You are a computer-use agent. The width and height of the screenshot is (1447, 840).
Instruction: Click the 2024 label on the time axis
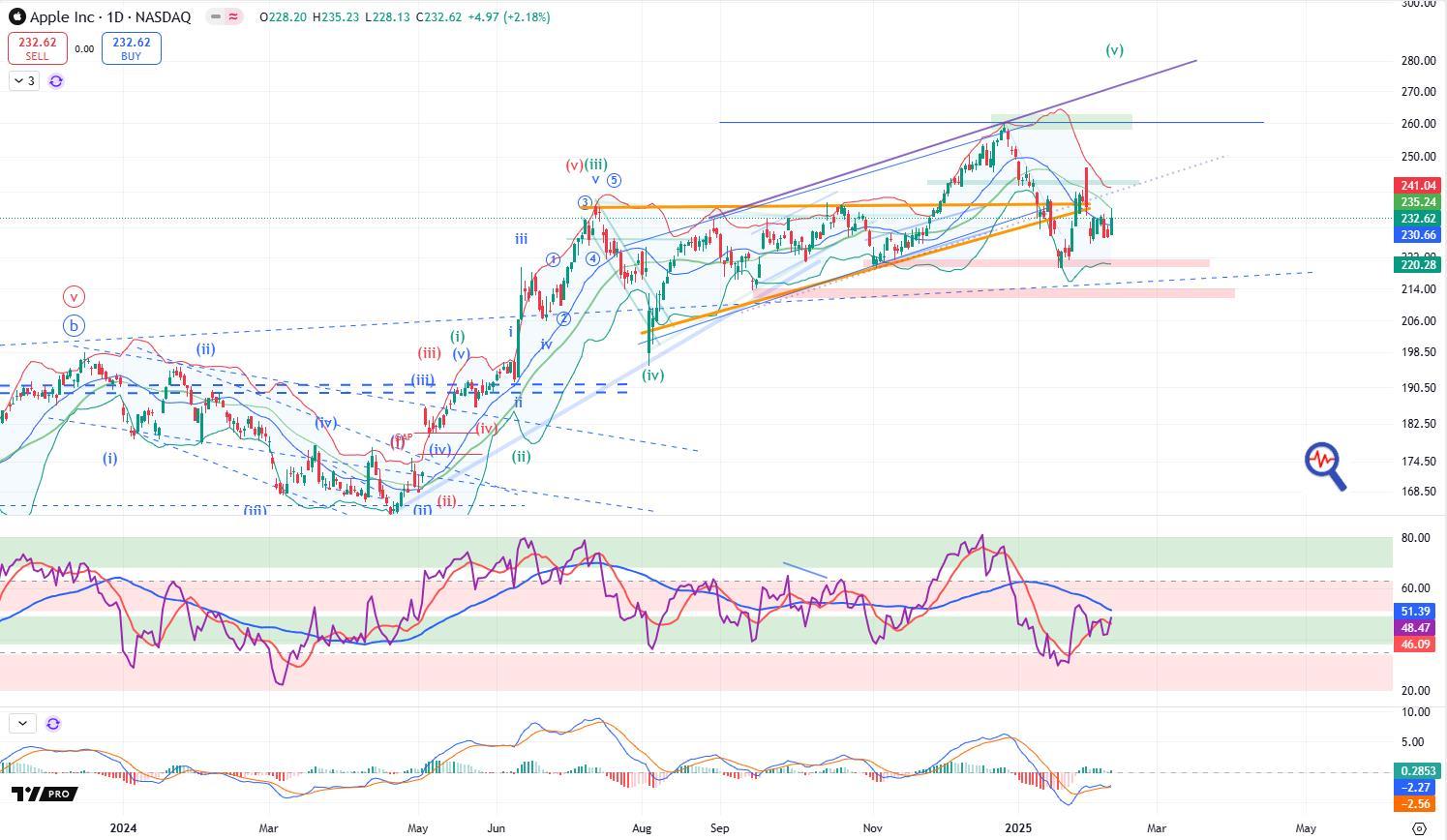coord(123,828)
